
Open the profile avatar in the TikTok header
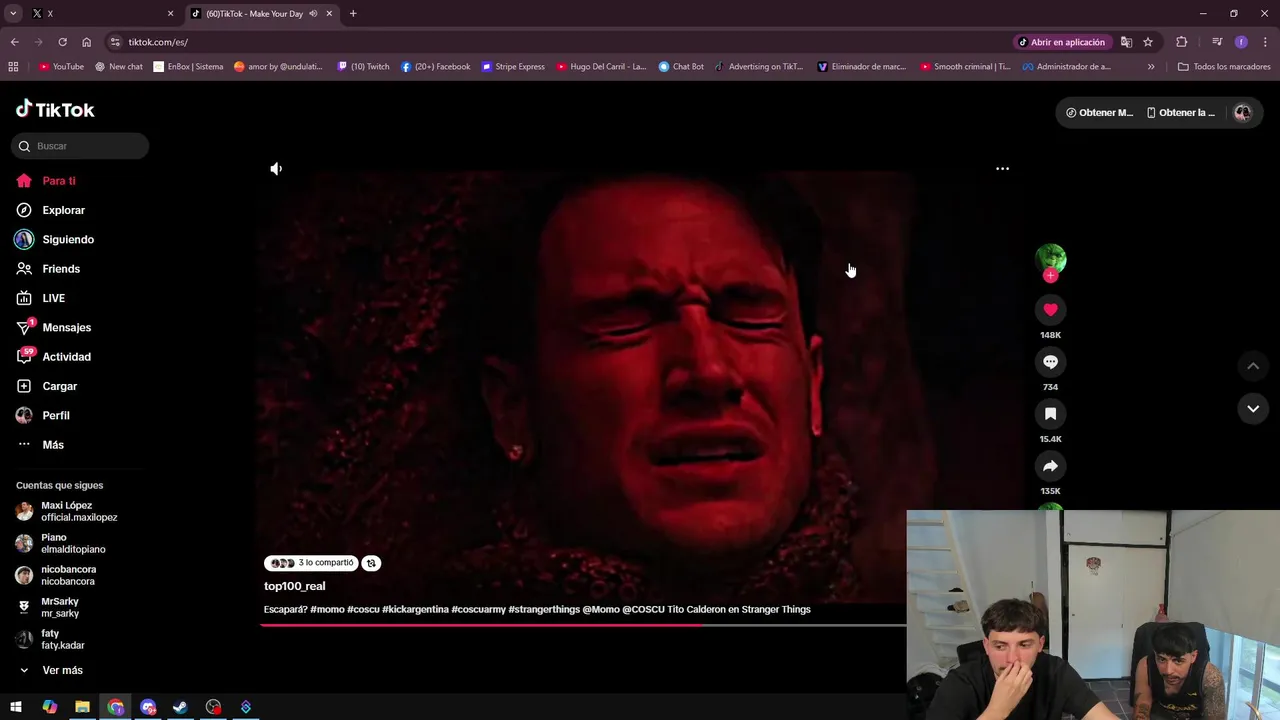tap(1243, 113)
